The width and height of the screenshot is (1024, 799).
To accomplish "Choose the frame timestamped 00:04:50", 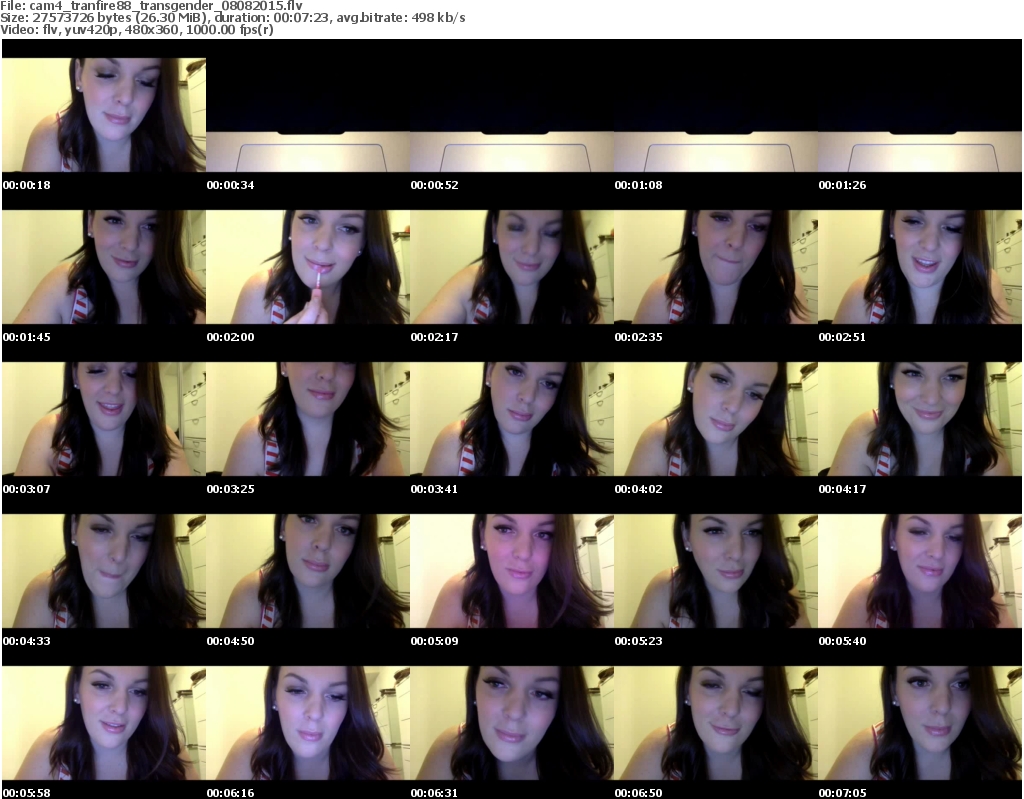I will coord(308,571).
